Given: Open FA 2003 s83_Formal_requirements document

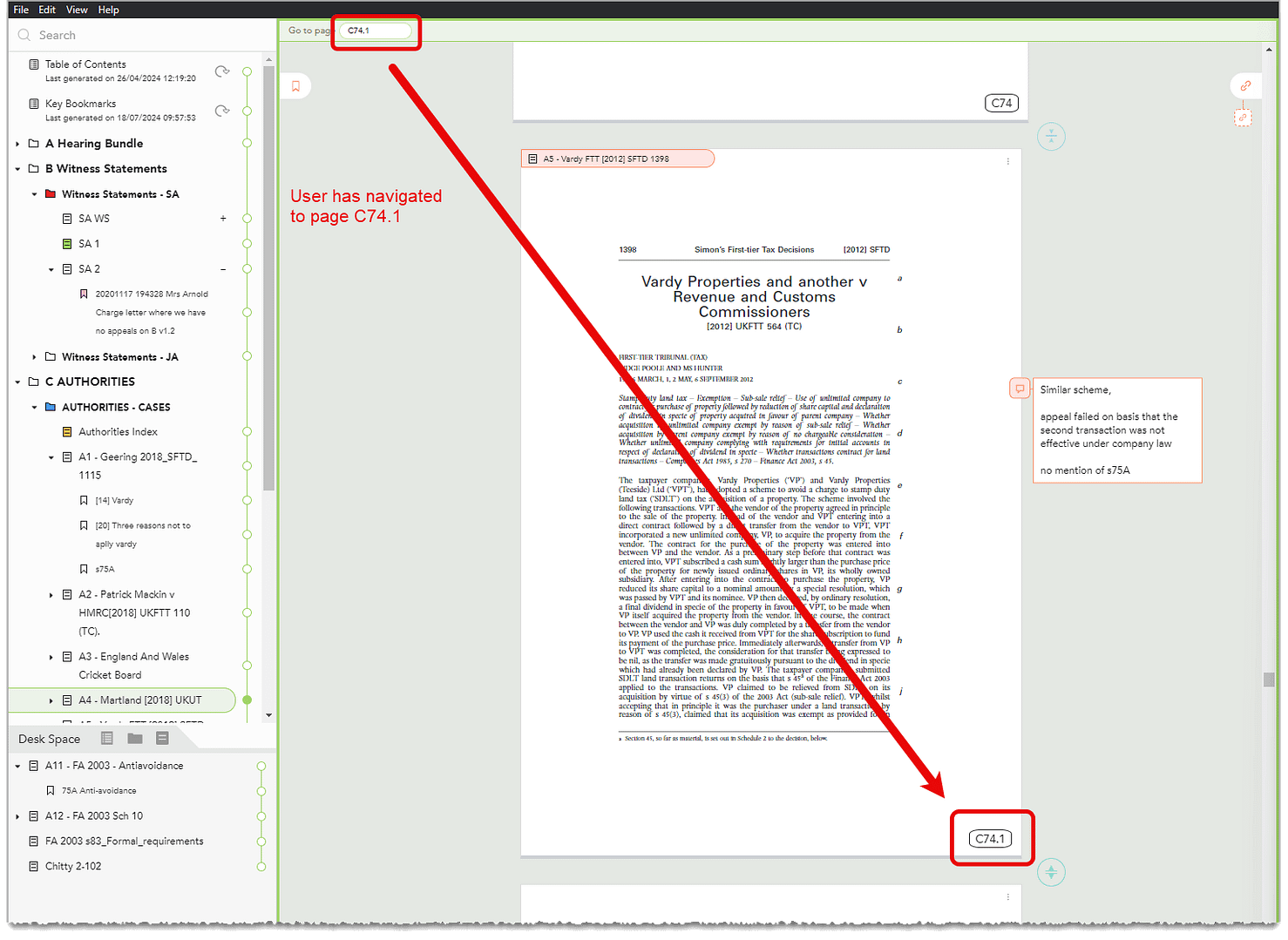Looking at the screenshot, I should tap(125, 842).
